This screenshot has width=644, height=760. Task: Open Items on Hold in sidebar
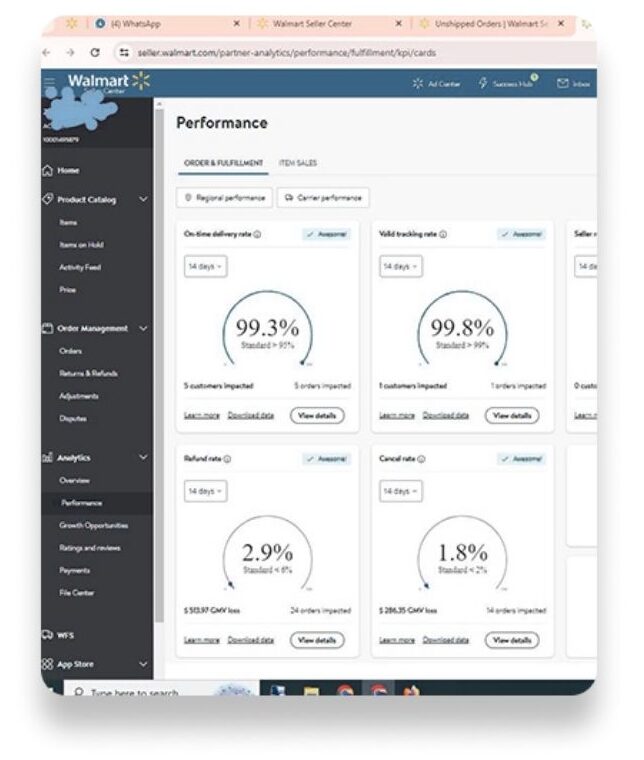pos(81,245)
